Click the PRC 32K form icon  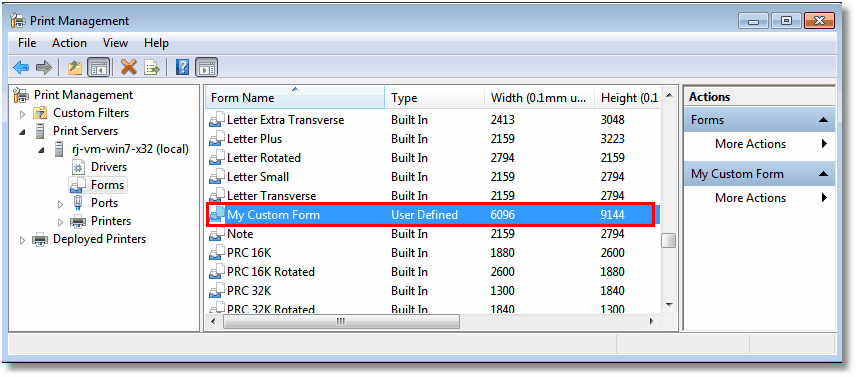click(217, 291)
